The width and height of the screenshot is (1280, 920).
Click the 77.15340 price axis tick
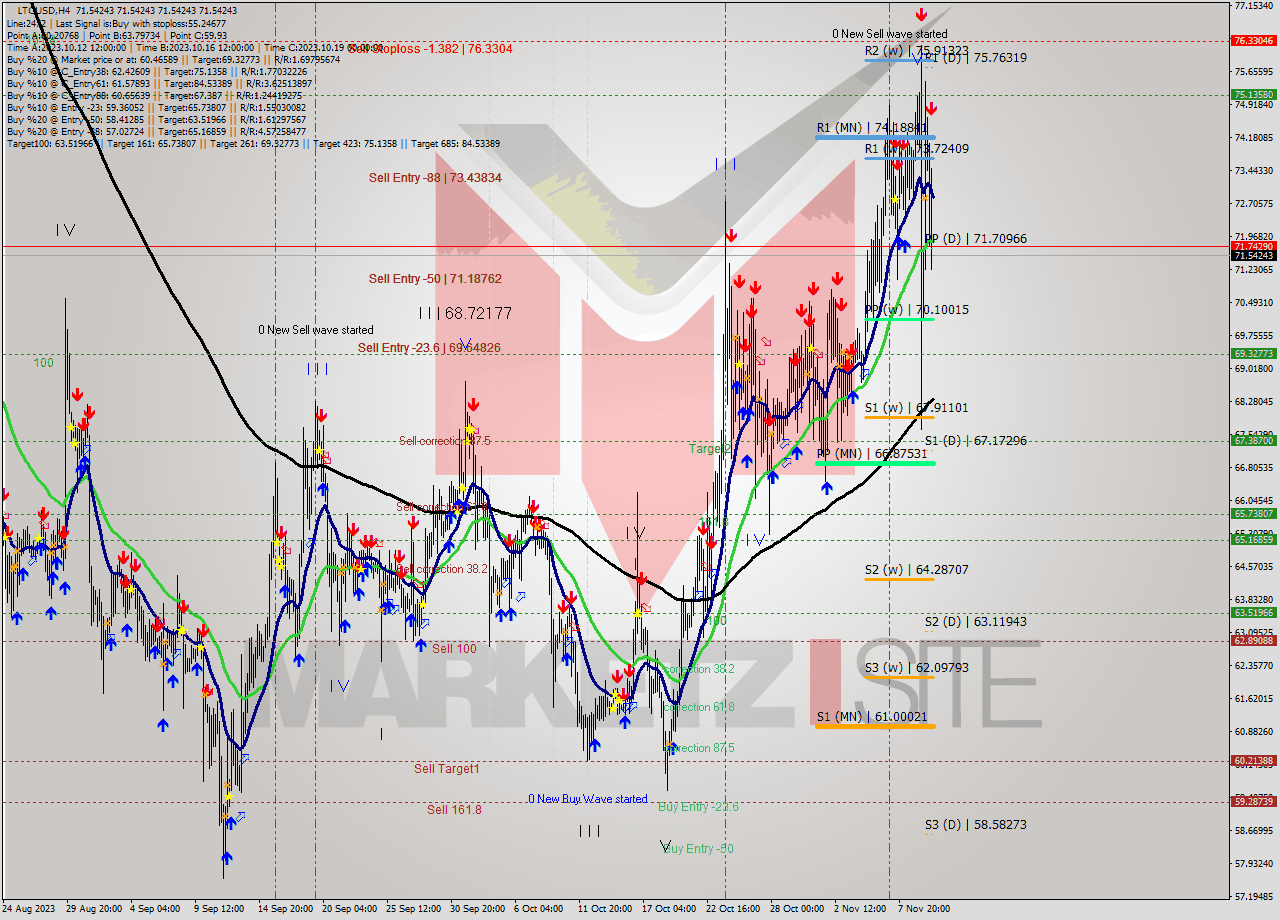coord(1253,6)
